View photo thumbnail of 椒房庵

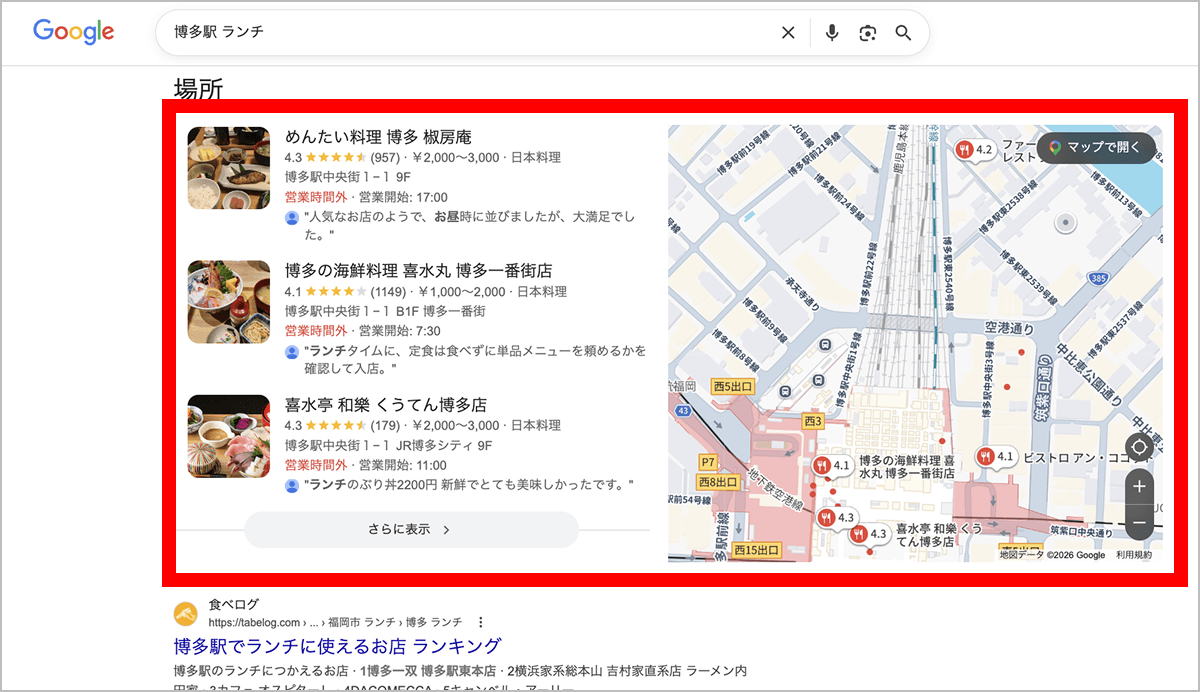click(x=229, y=168)
